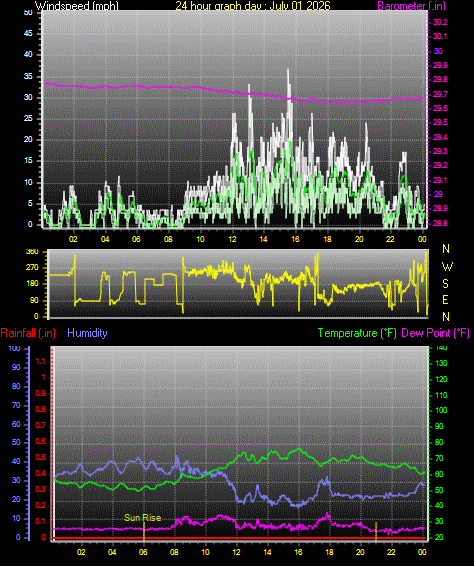Click temperature scale value 110
The image size is (474, 566).
pos(441,395)
